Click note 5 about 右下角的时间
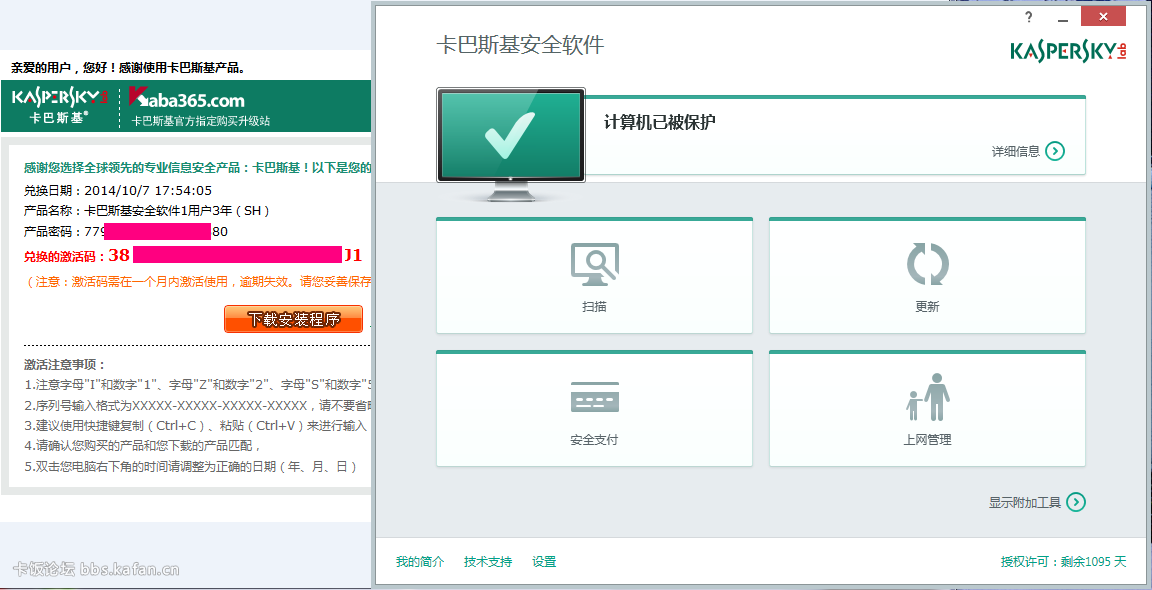This screenshot has height=590, width=1152. click(190, 467)
